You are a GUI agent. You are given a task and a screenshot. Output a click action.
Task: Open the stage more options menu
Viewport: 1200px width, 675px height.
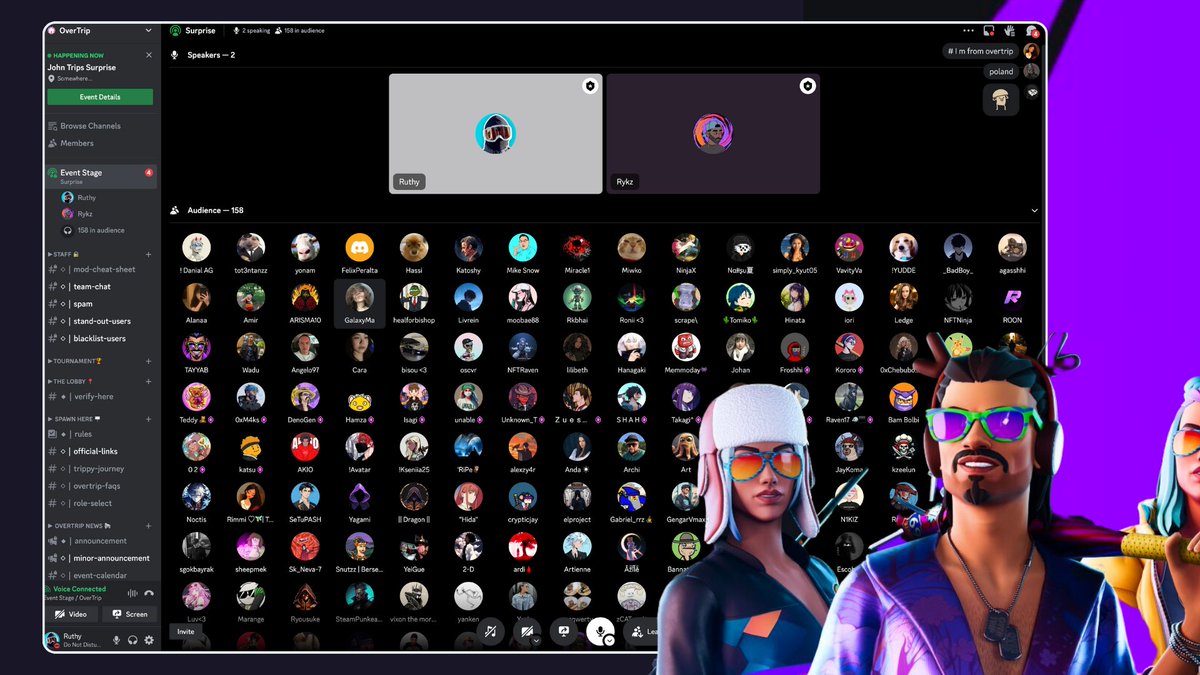click(967, 31)
